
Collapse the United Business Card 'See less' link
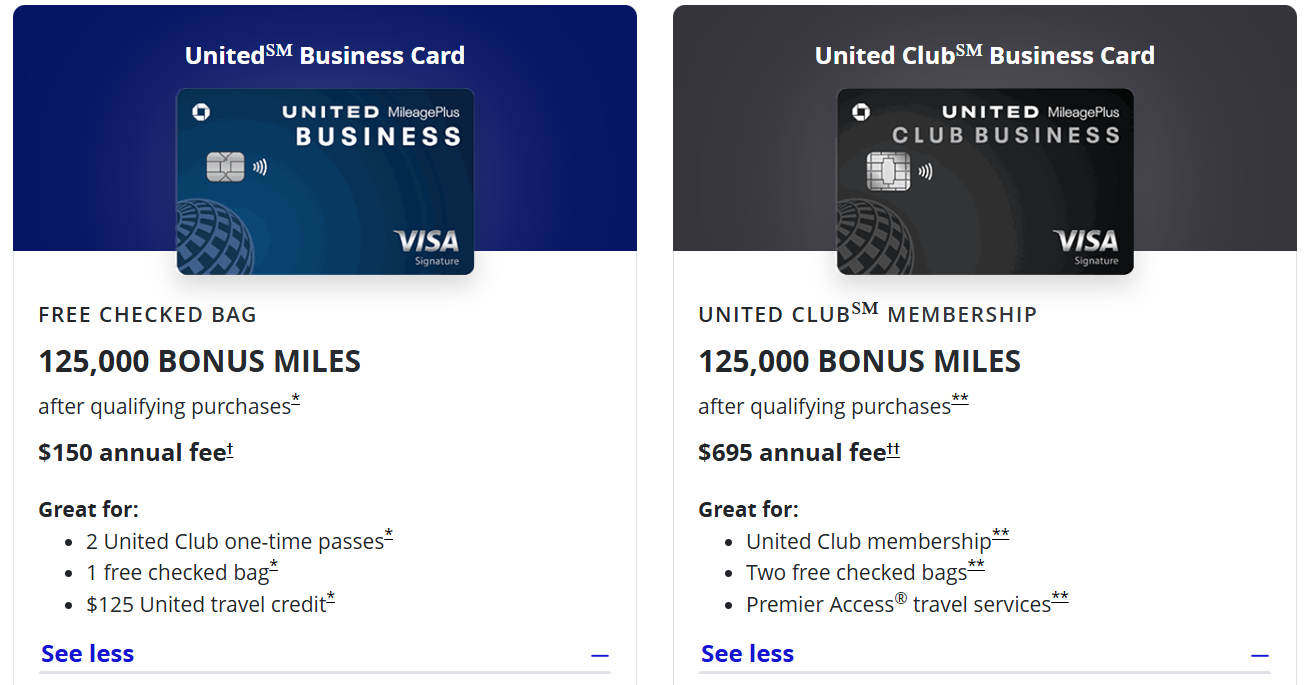88,654
